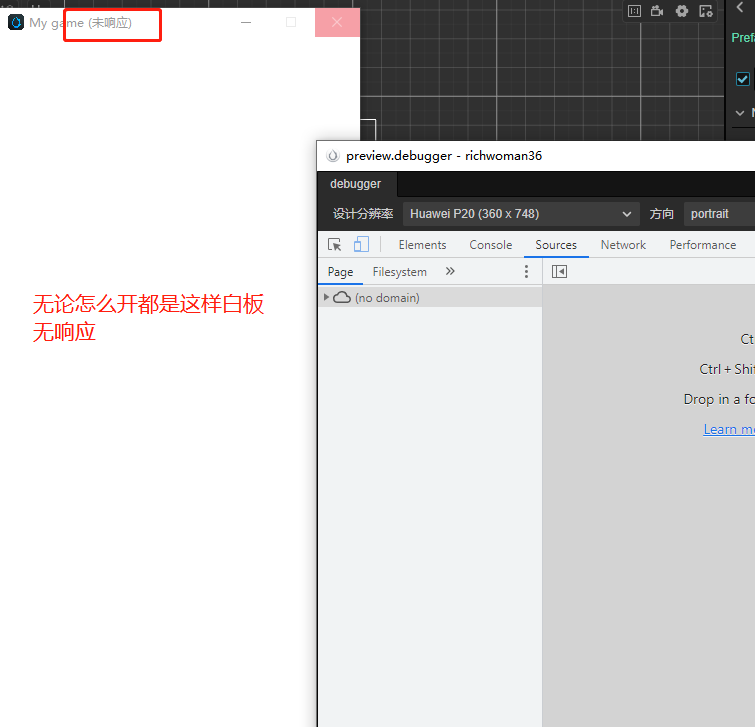755x727 pixels.
Task: Click the Cocos icon in My game title bar
Action: 16,23
